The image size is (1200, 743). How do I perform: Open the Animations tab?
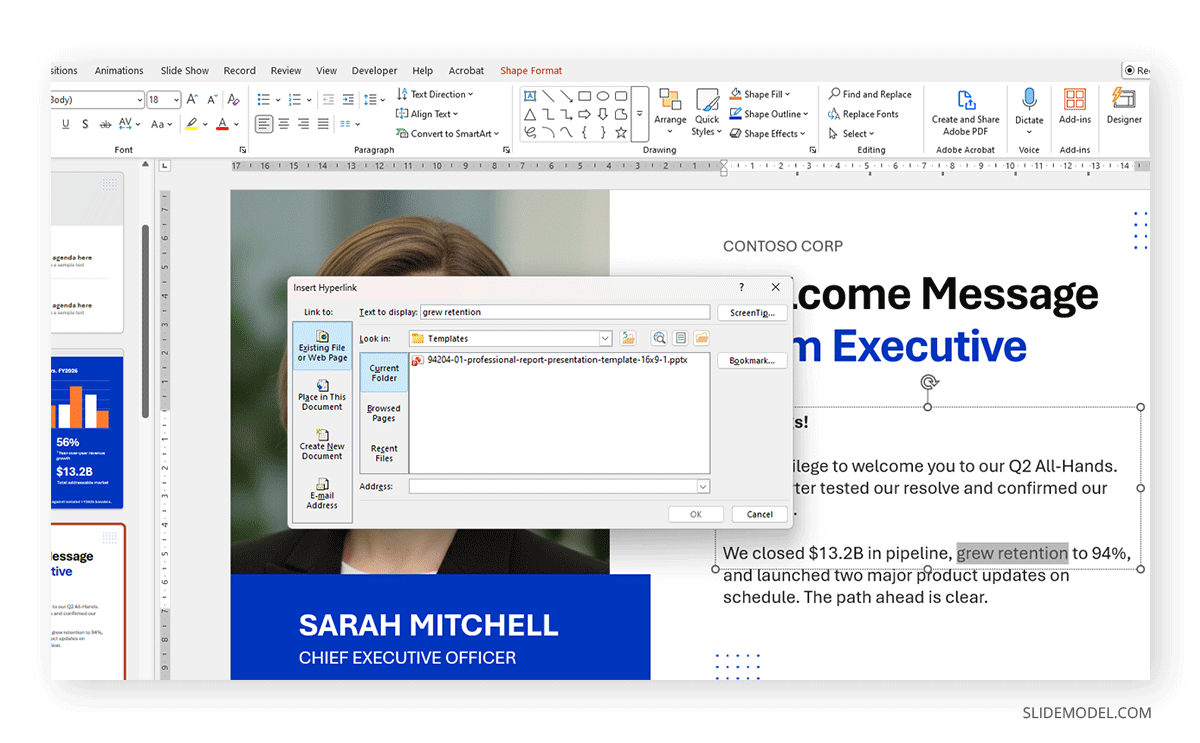[119, 71]
